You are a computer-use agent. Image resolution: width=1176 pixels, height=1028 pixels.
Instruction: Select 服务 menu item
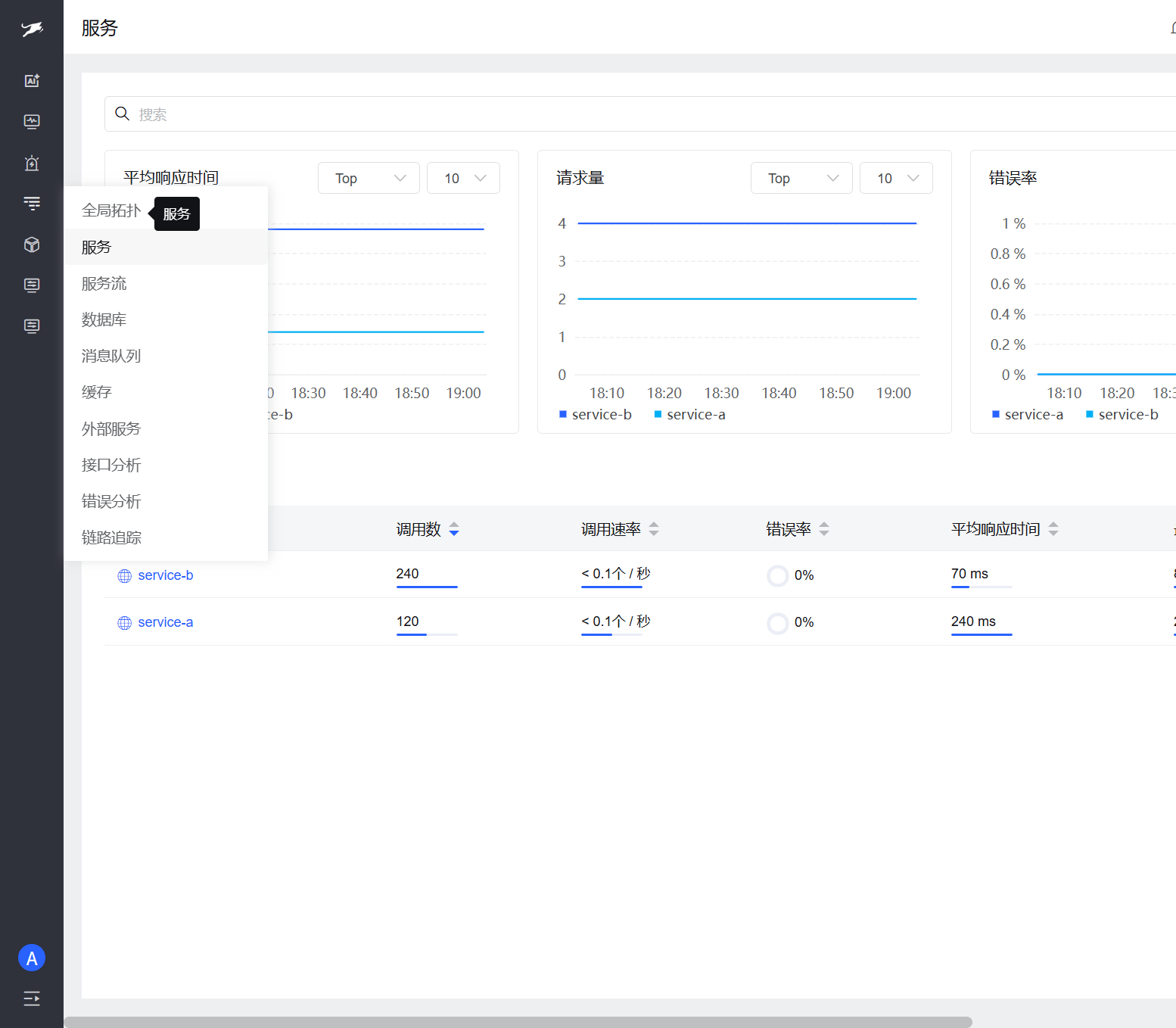point(166,247)
